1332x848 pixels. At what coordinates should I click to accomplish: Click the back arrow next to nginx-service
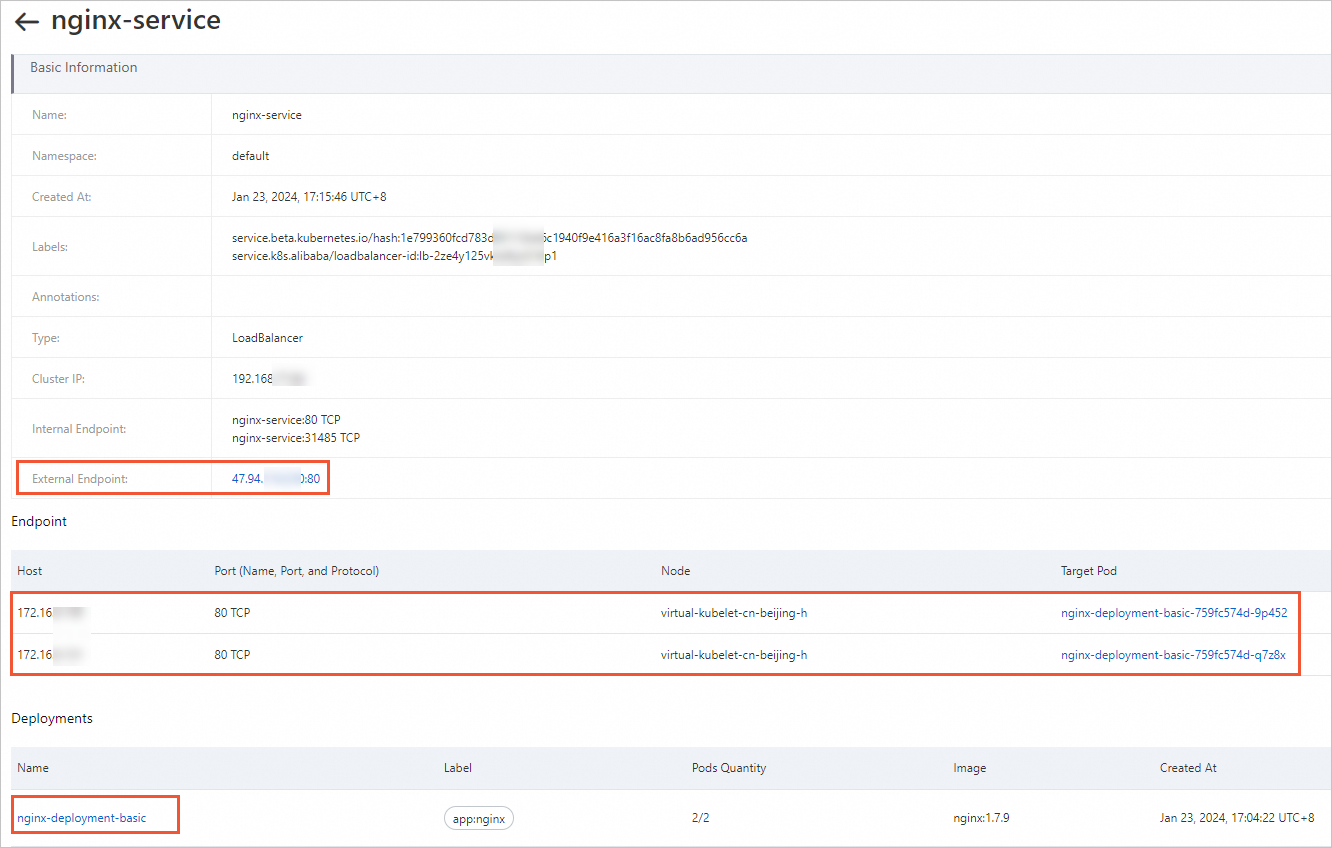[x=27, y=22]
